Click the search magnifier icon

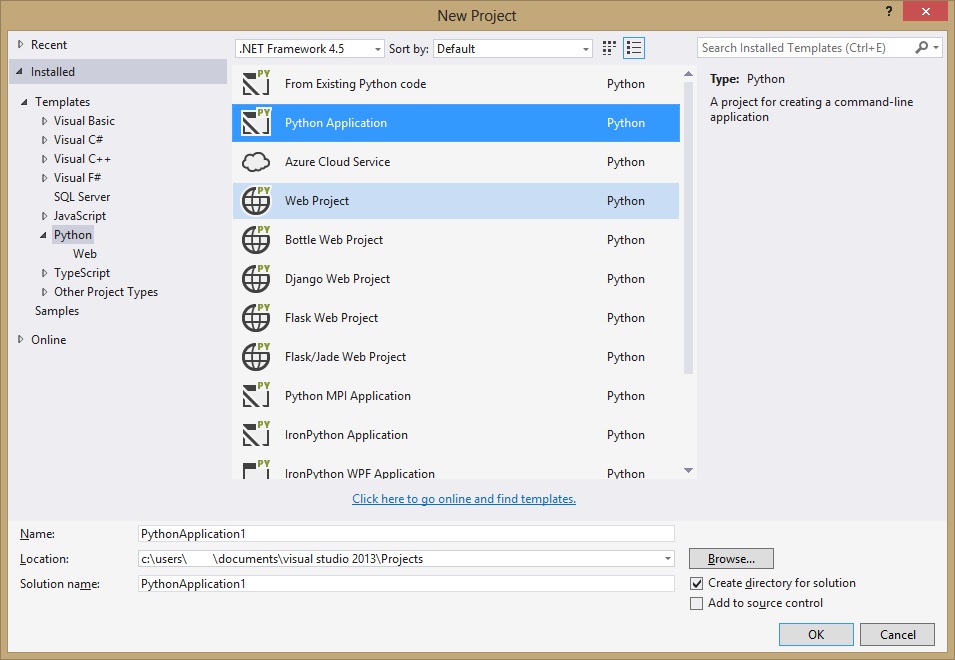(x=922, y=47)
